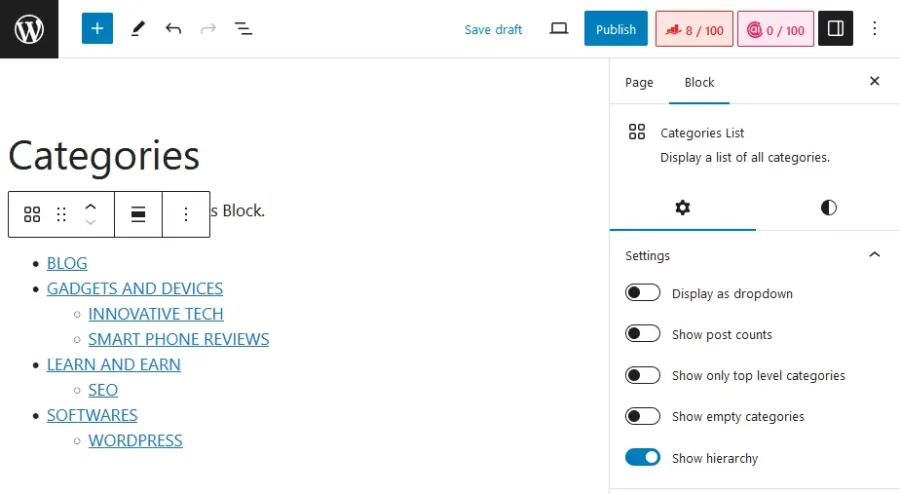Click the block drag handle icon
The height and width of the screenshot is (494, 900).
click(61, 215)
